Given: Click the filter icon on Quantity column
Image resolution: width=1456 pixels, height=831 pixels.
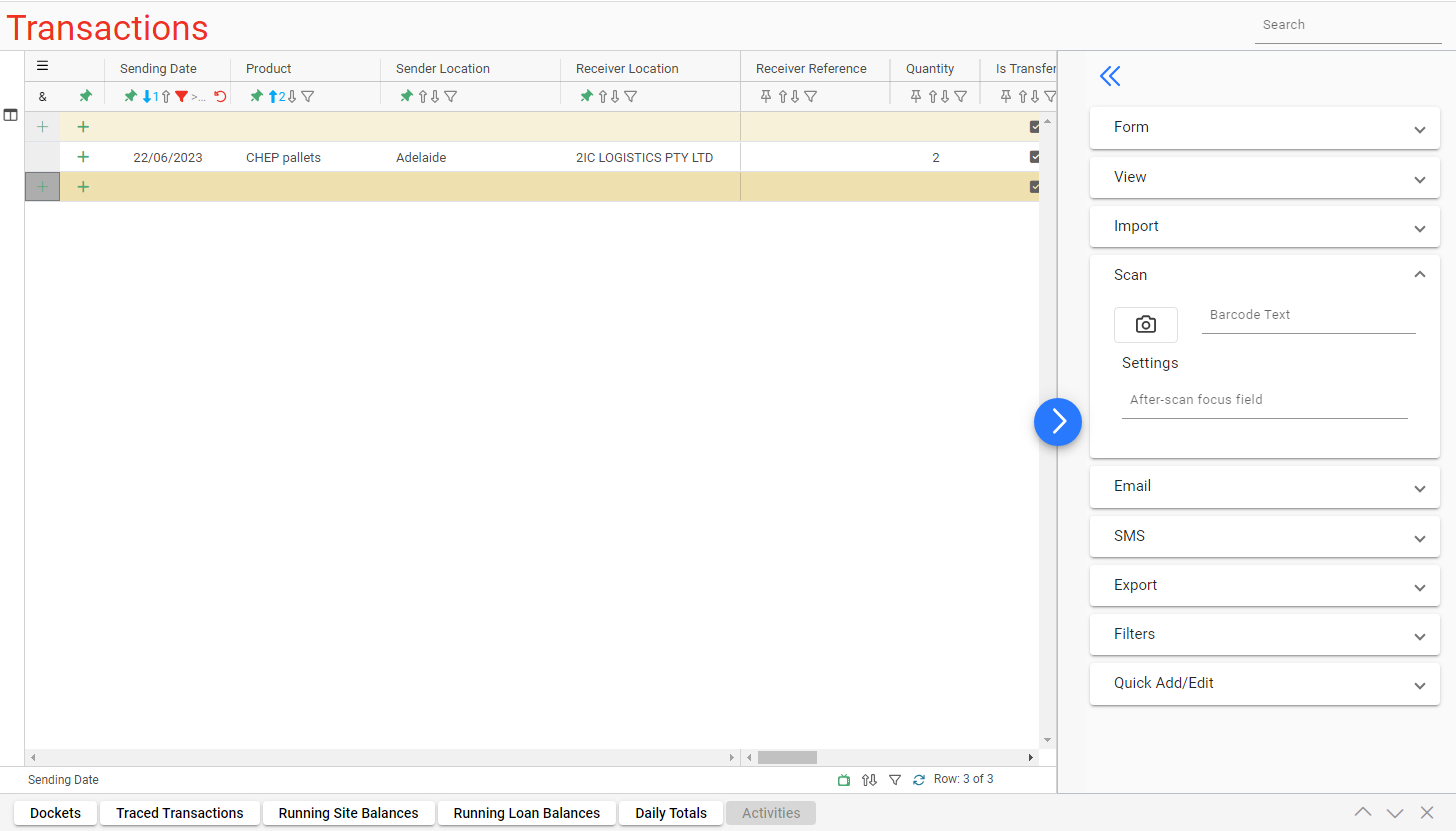Looking at the screenshot, I should tap(960, 97).
